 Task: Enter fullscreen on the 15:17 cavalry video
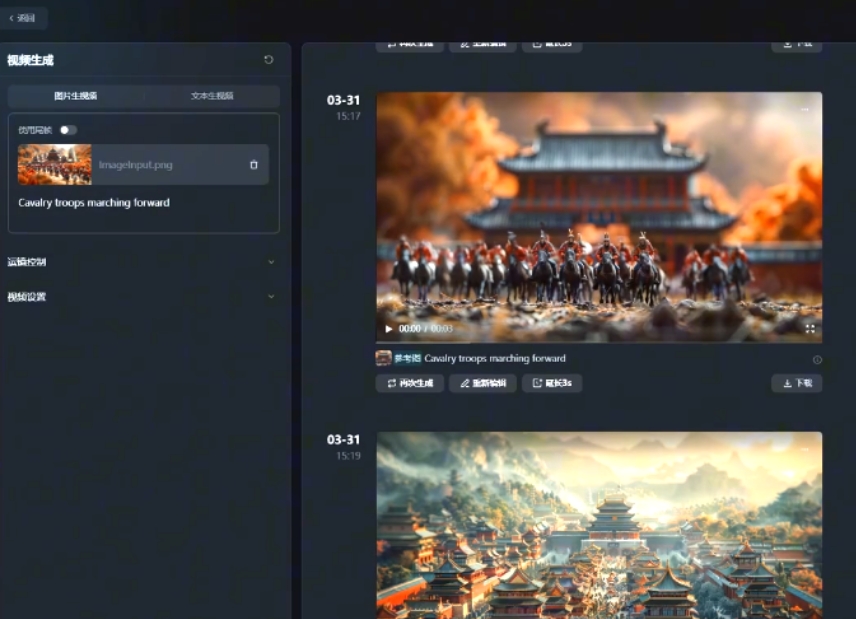(810, 328)
